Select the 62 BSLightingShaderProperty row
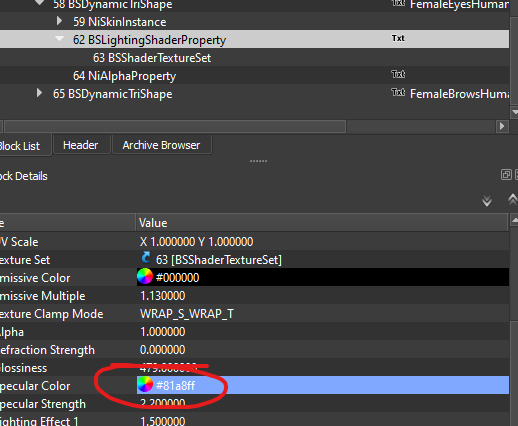 click(x=254, y=39)
